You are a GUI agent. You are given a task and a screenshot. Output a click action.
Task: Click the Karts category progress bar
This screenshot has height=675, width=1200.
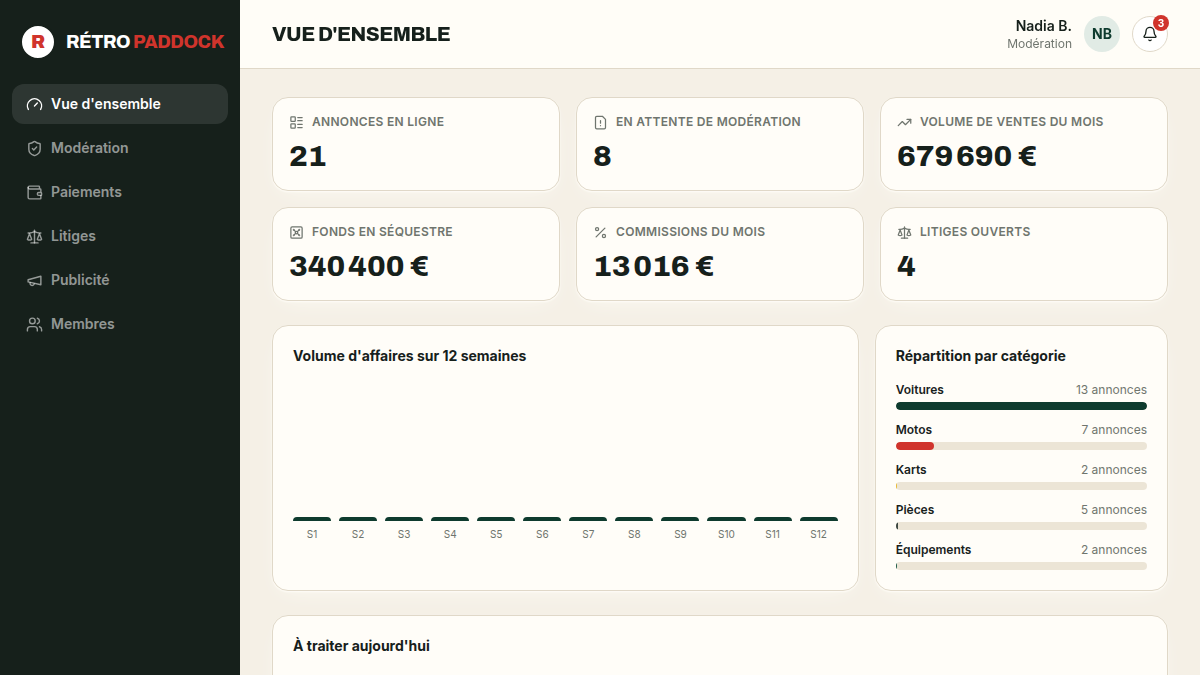coord(1021,486)
